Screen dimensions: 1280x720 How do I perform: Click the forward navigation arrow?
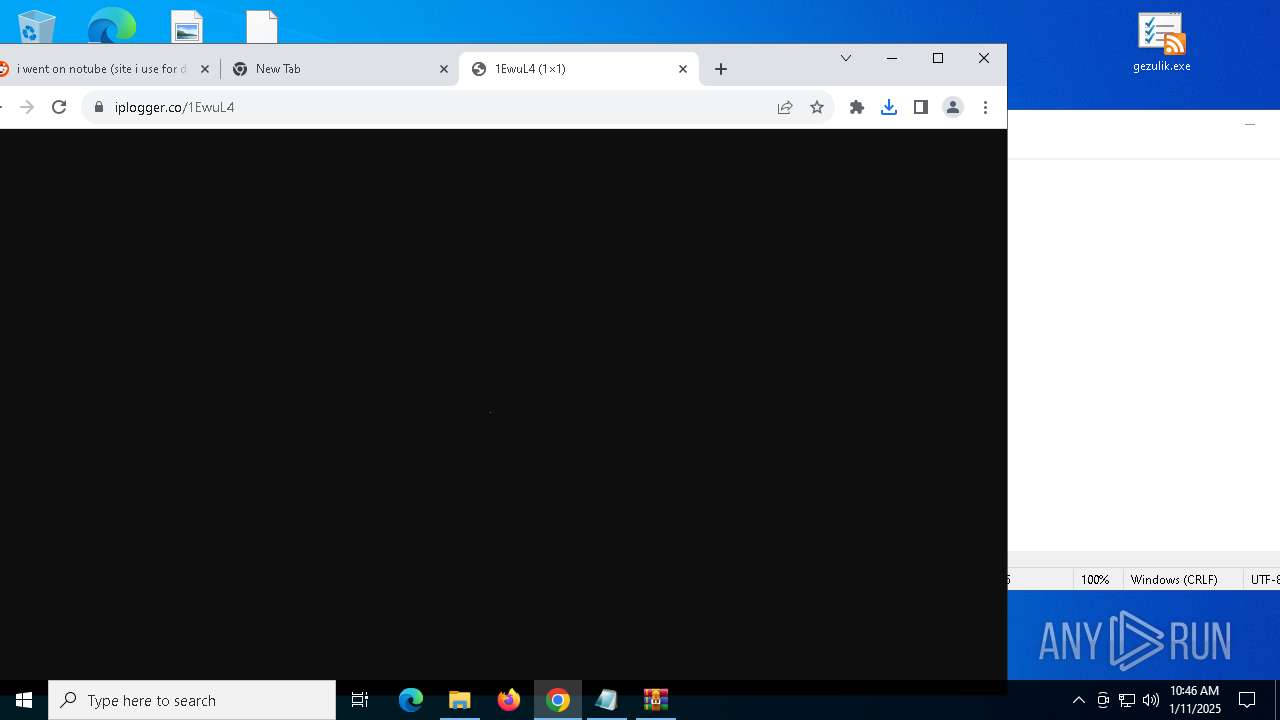27,107
